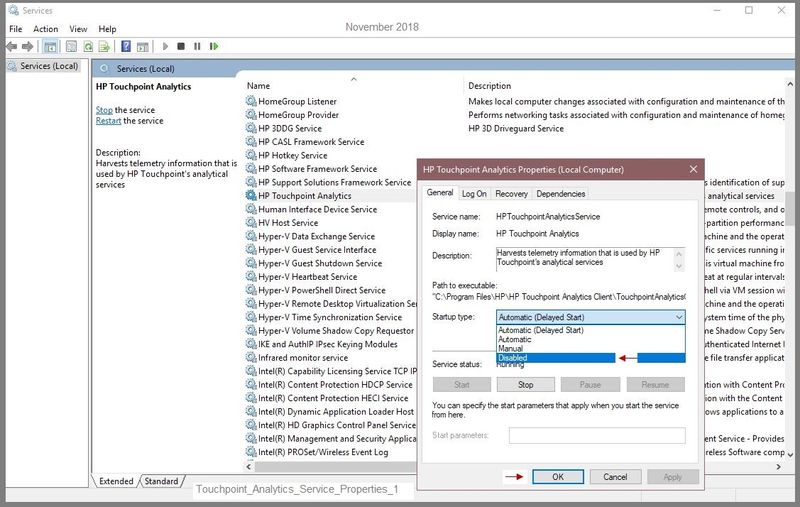Screen dimensions: 800x507
Task: Click the gear icon beside HP Touchpoint Analytics
Action: click(x=251, y=195)
